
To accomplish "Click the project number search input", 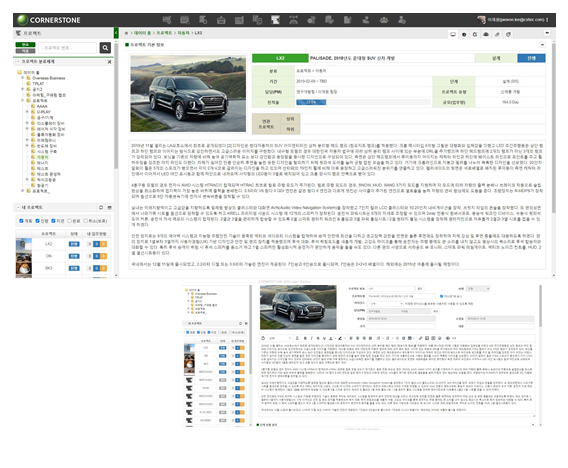I will coord(68,48).
